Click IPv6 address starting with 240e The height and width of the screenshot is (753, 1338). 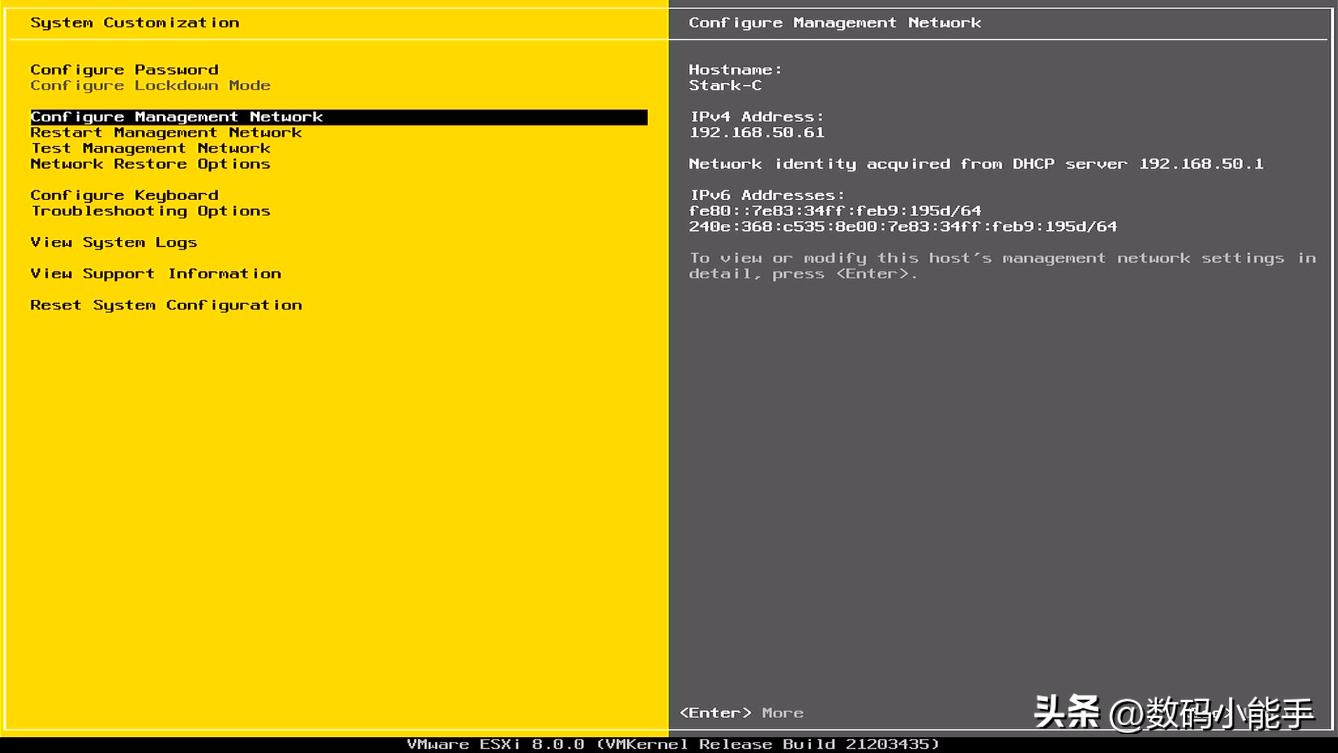[903, 226]
